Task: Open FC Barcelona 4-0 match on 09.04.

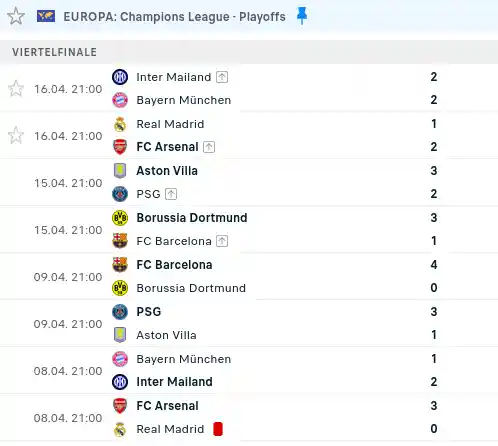Action: click(249, 276)
